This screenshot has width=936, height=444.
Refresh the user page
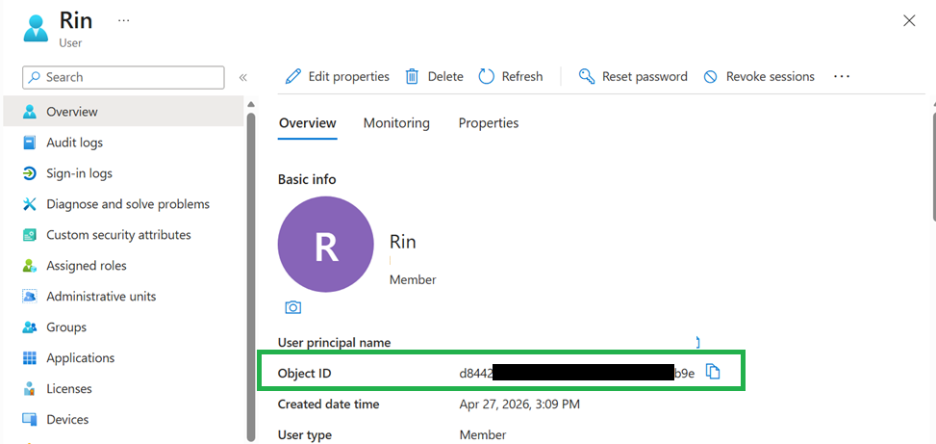tap(510, 76)
